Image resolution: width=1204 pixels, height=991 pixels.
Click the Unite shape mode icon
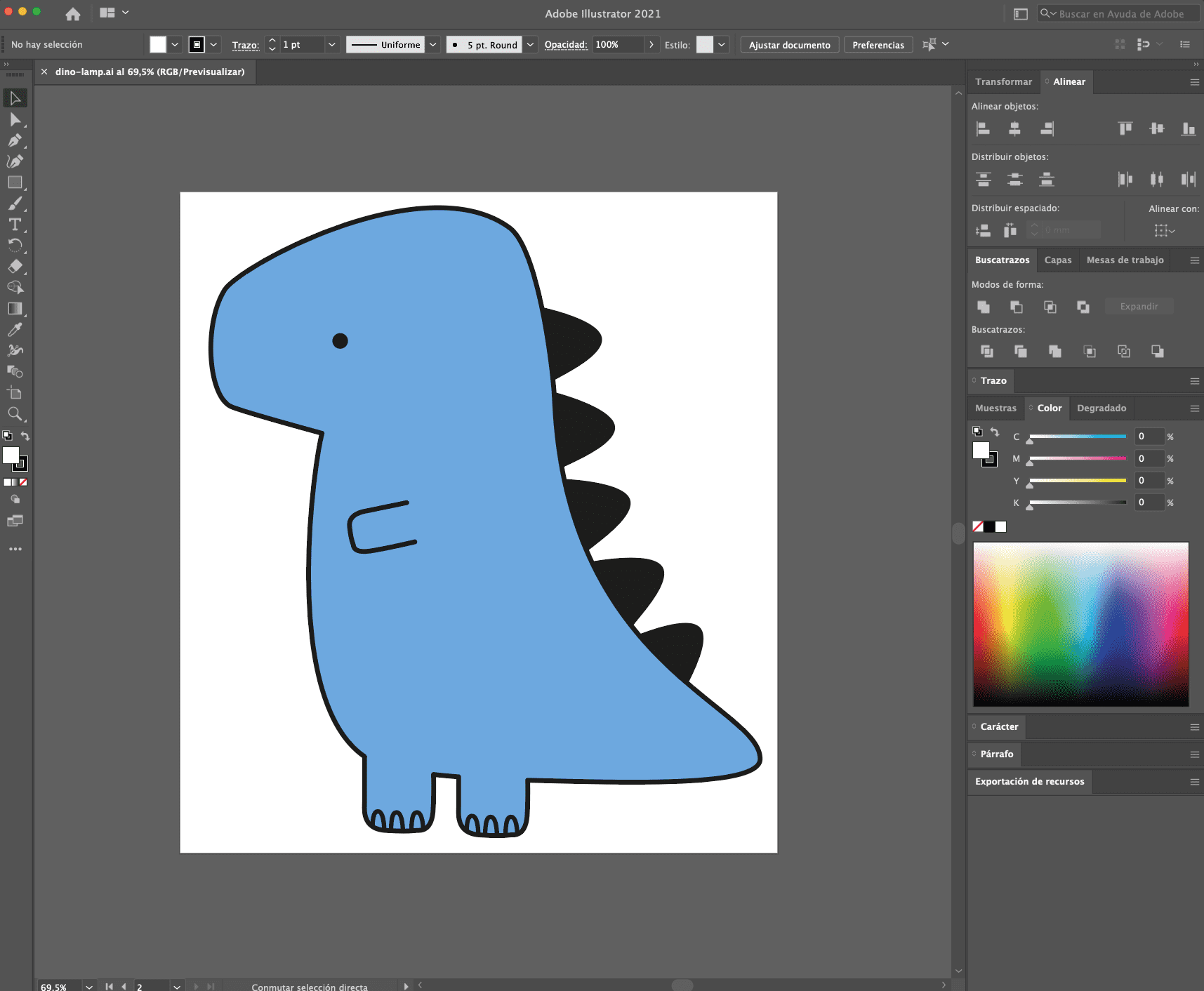point(984,307)
